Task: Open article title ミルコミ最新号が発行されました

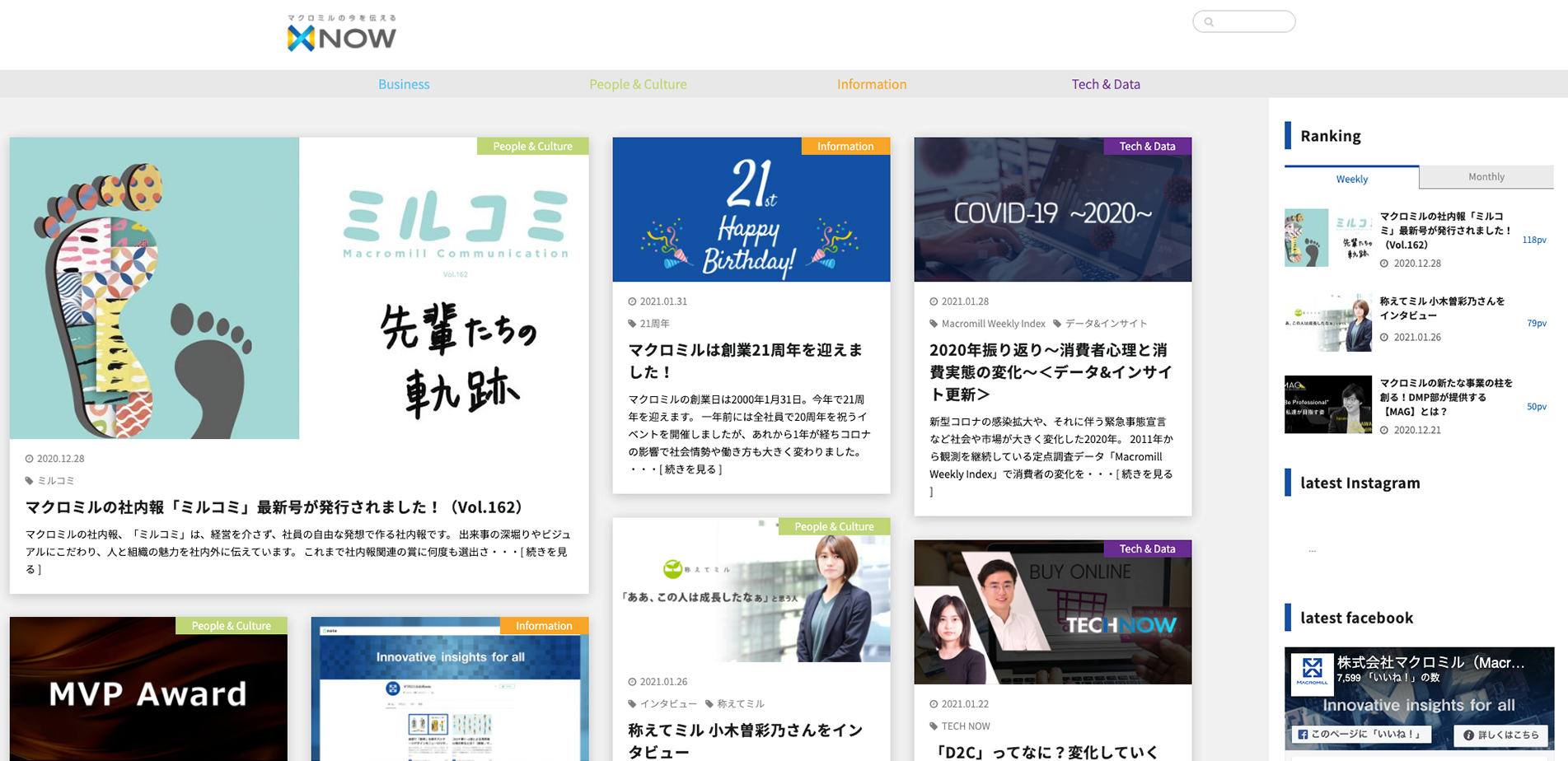Action: pos(274,507)
